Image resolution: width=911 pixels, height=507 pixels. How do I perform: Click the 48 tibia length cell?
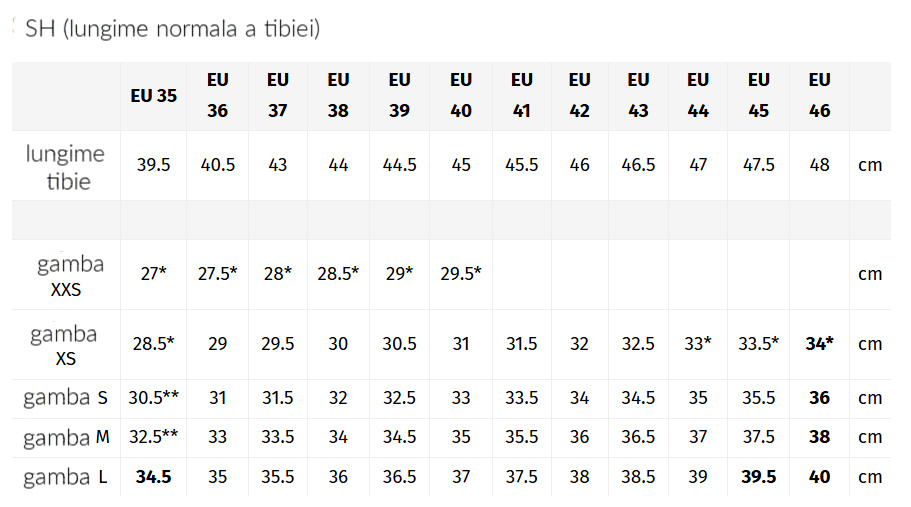pyautogui.click(x=819, y=165)
